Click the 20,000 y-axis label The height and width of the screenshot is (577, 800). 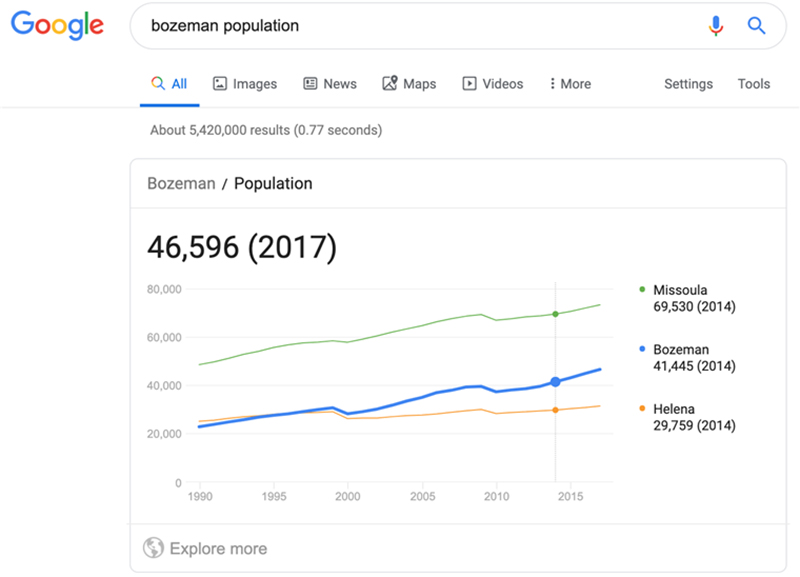coord(164,434)
